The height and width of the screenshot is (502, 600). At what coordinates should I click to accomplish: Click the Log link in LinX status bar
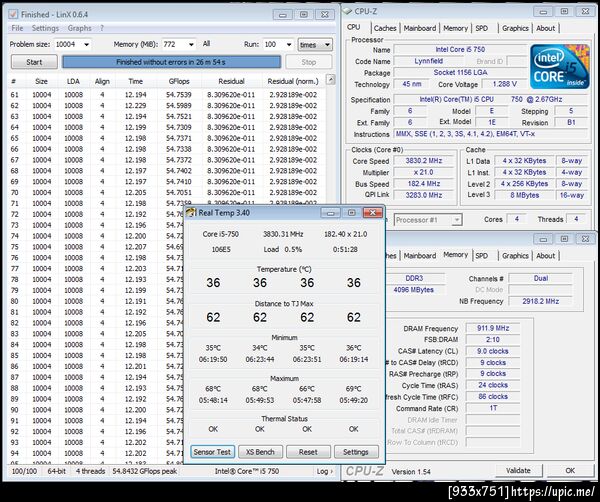tap(324, 471)
